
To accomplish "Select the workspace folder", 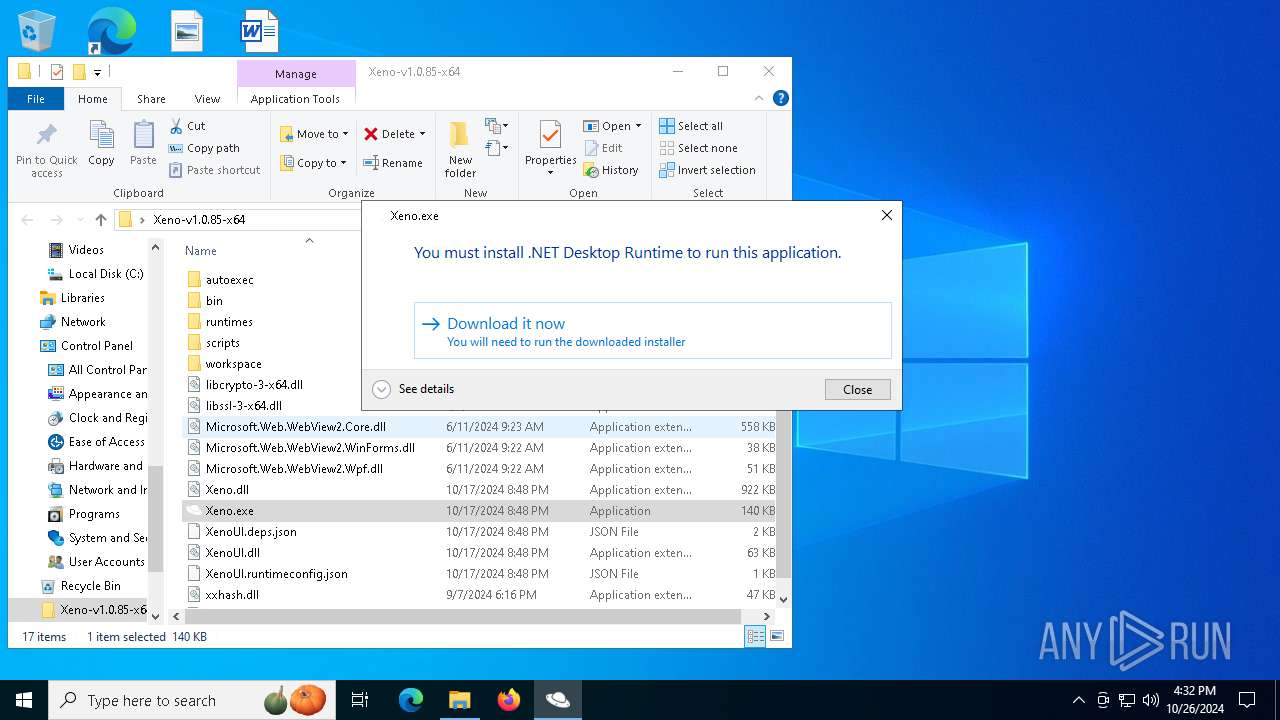I will (233, 364).
